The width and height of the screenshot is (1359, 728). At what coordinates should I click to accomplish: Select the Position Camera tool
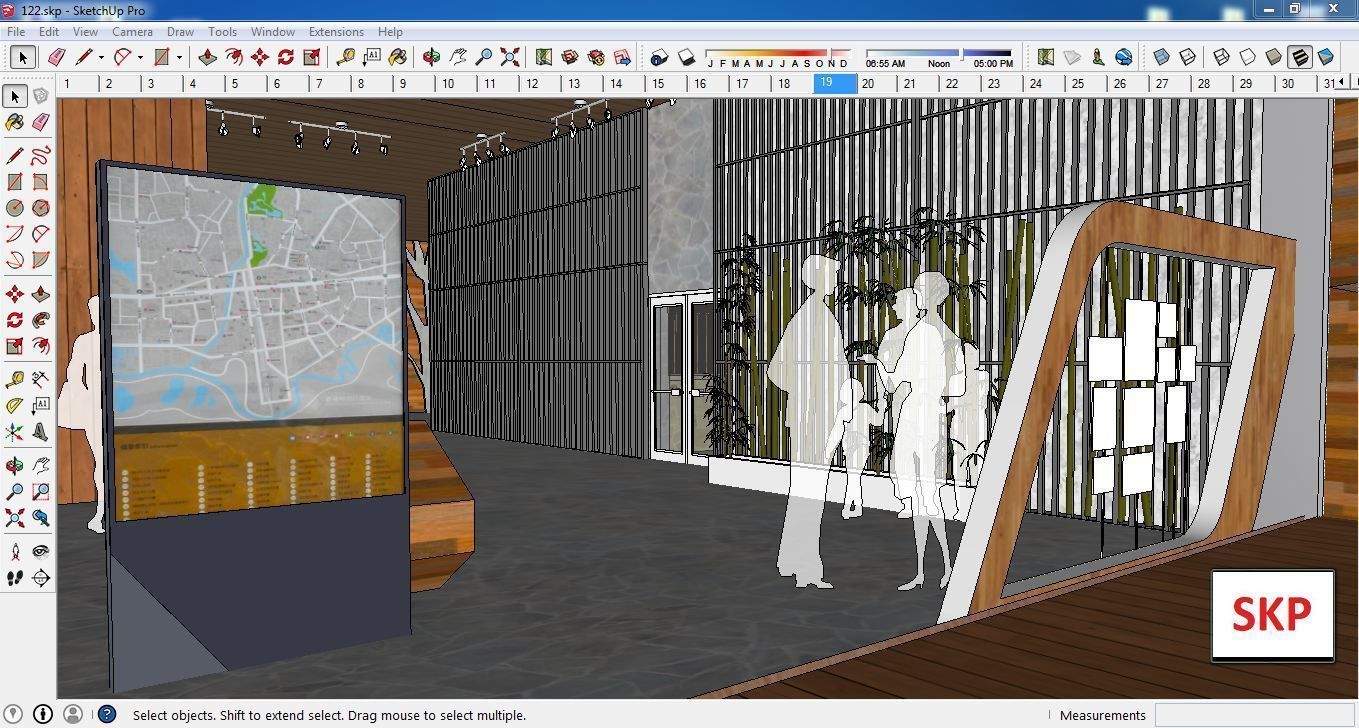tap(14, 552)
